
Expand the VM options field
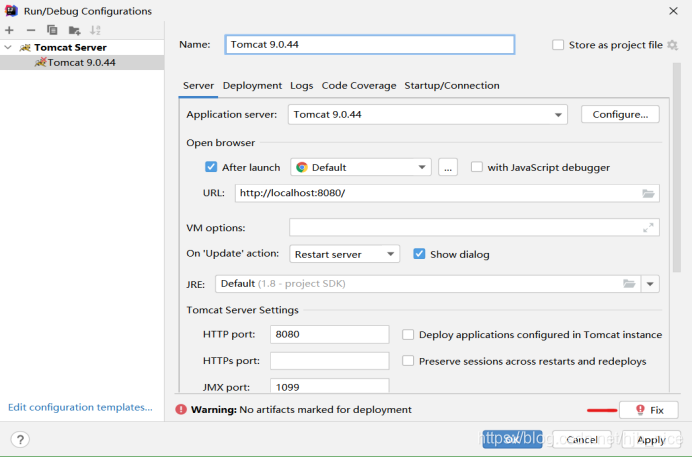pos(648,228)
